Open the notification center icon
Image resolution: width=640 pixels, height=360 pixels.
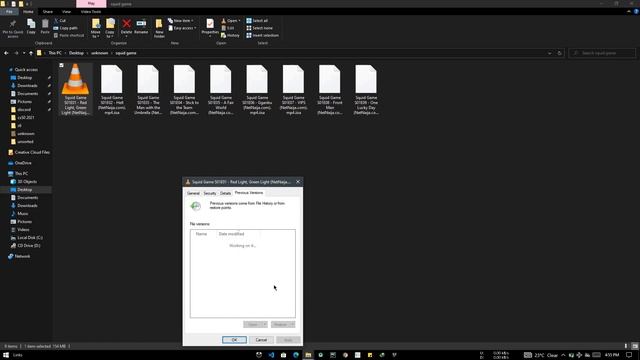(629, 355)
